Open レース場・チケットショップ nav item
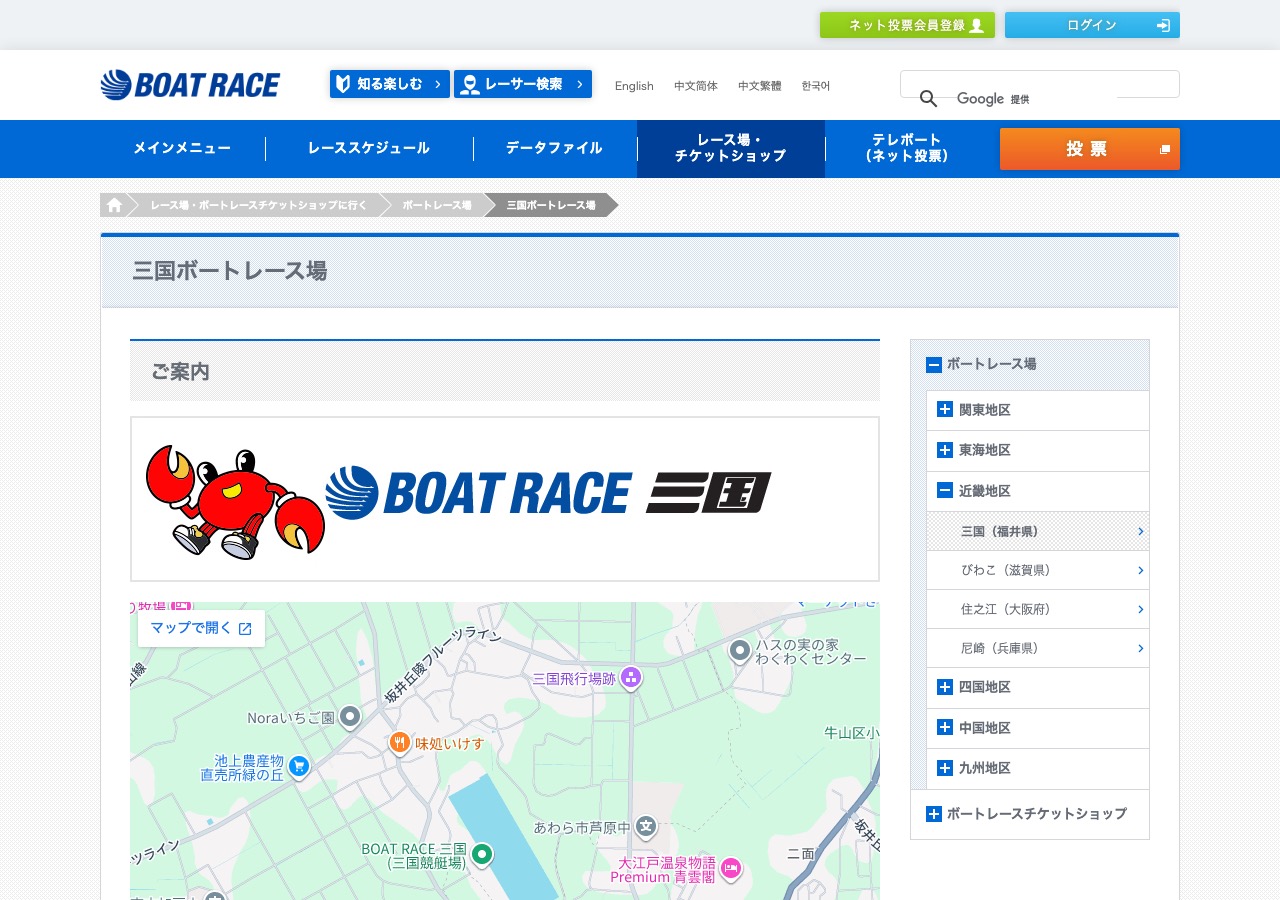 731,149
